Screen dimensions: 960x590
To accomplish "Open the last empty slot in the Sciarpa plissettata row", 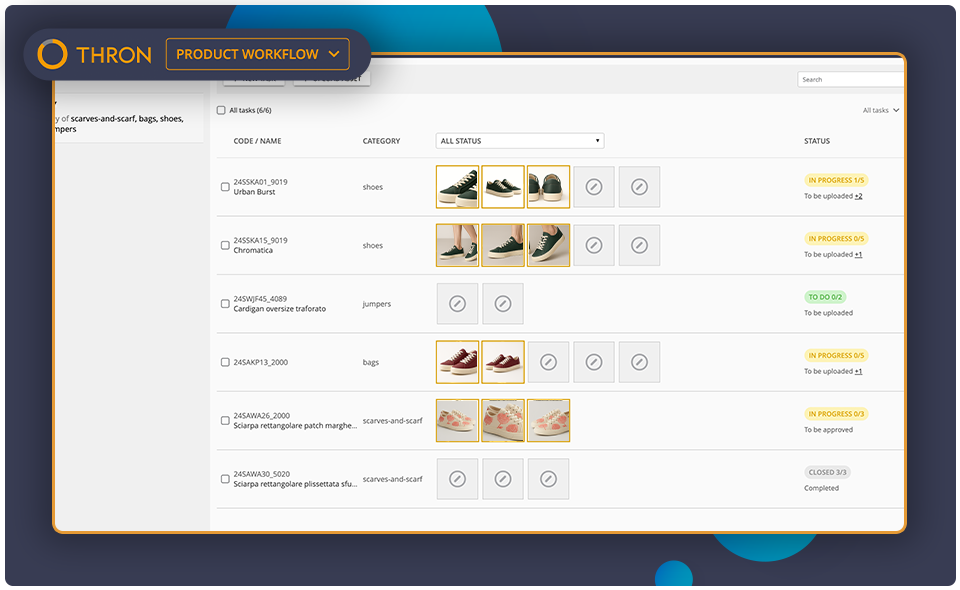I will pyautogui.click(x=548, y=478).
